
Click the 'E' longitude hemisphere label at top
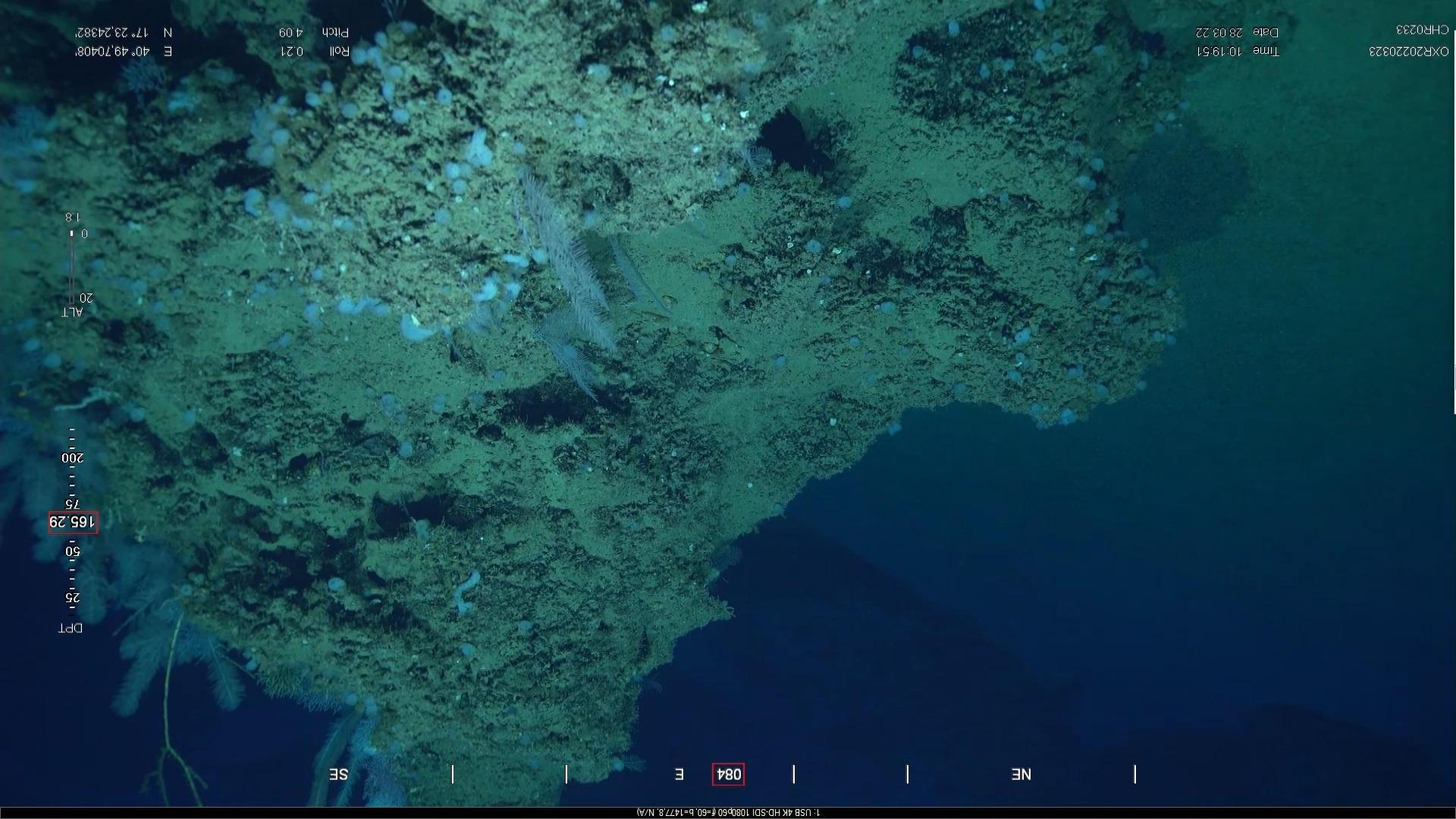[168, 52]
